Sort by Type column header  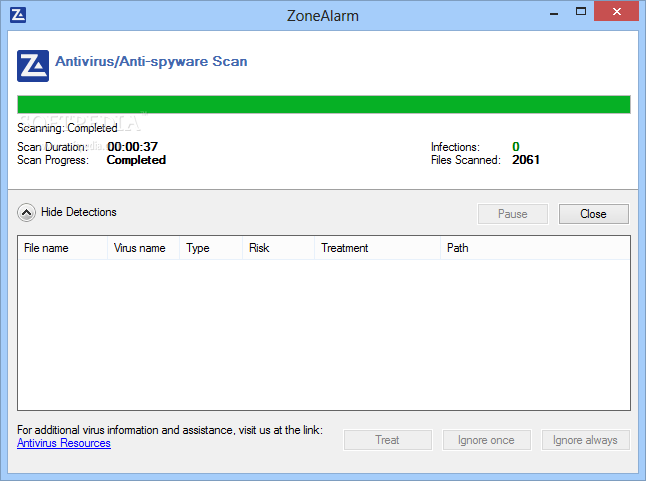(211, 248)
